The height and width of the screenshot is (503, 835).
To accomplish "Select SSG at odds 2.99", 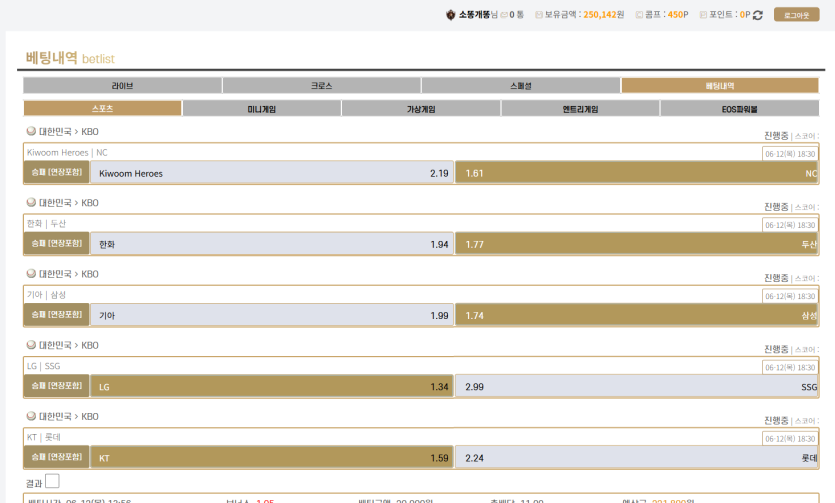I will [637, 386].
